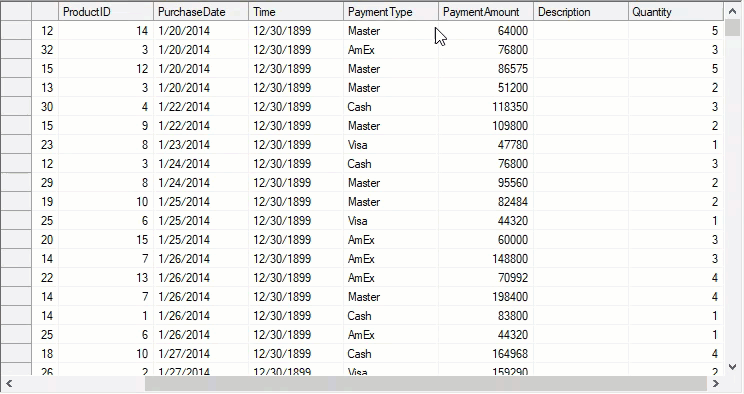Select the first-column value 20
Screen dimensions: 744x394
45,240
